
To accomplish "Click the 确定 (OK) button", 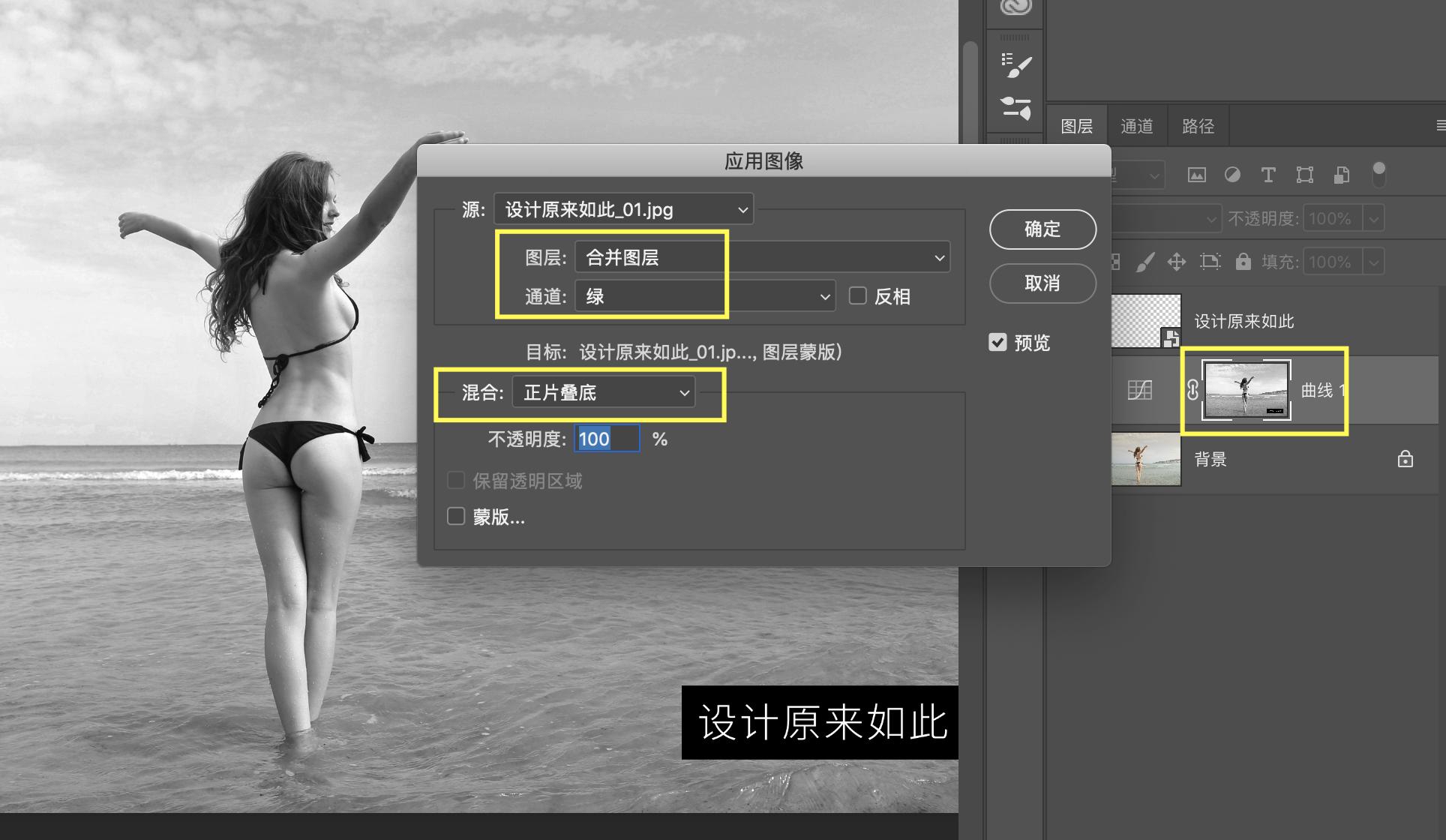I will (x=1042, y=229).
